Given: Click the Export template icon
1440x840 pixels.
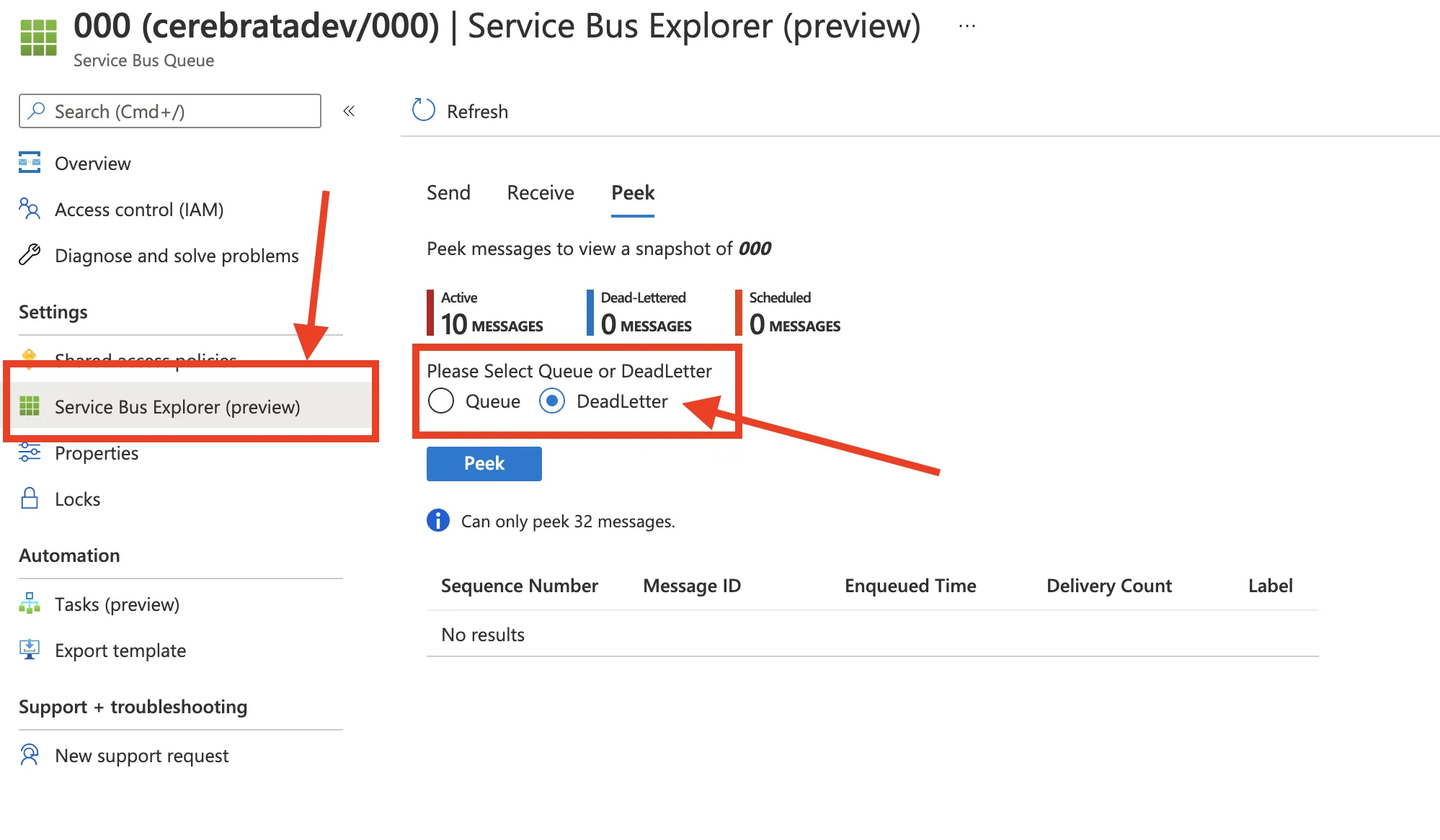Looking at the screenshot, I should click(30, 650).
